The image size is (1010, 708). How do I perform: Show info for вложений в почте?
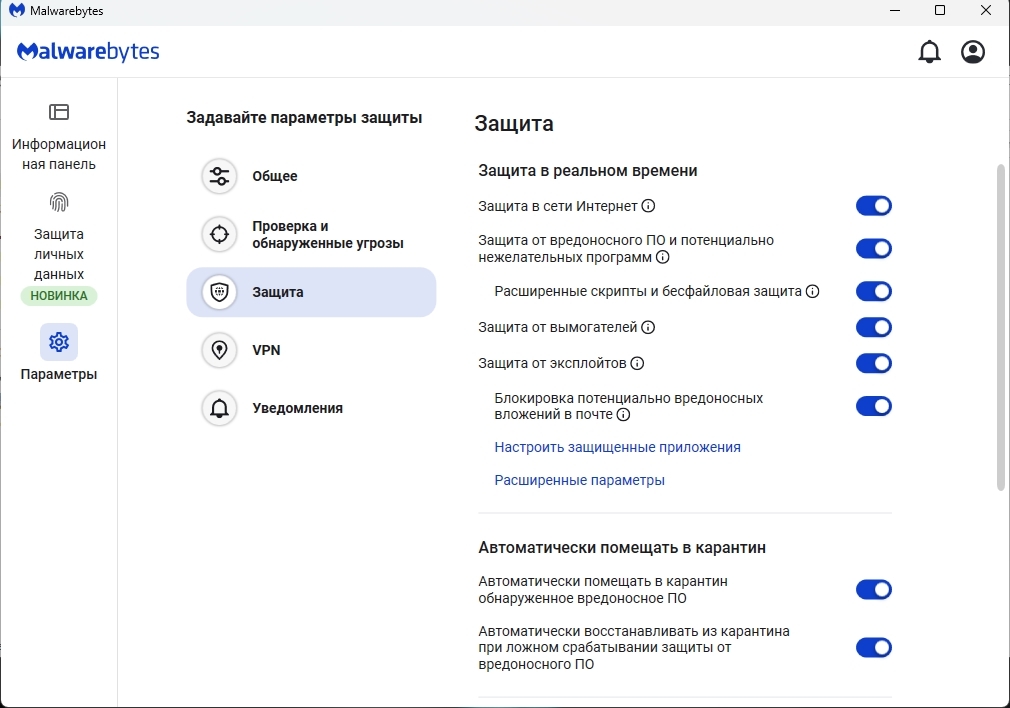[x=623, y=414]
